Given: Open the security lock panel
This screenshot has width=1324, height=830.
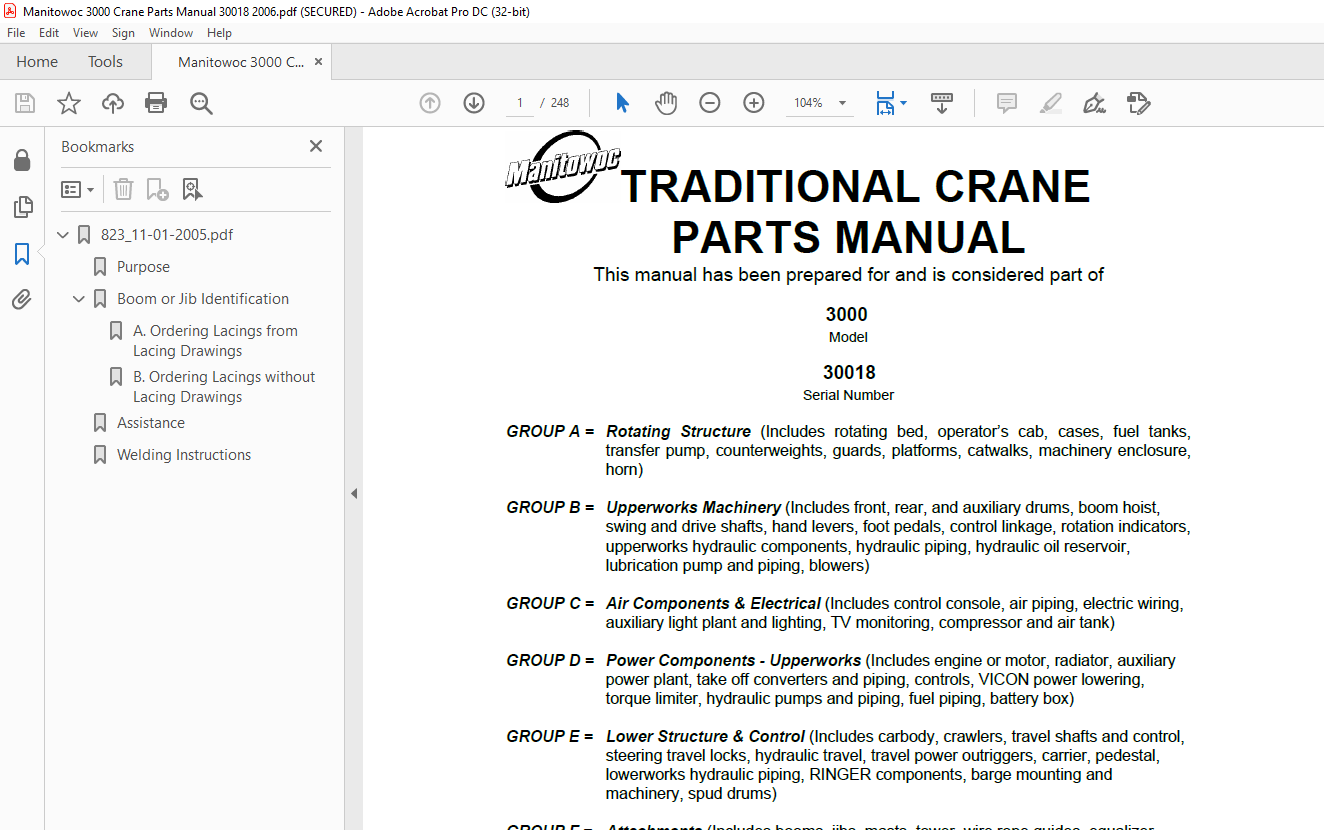Looking at the screenshot, I should 22,161.
